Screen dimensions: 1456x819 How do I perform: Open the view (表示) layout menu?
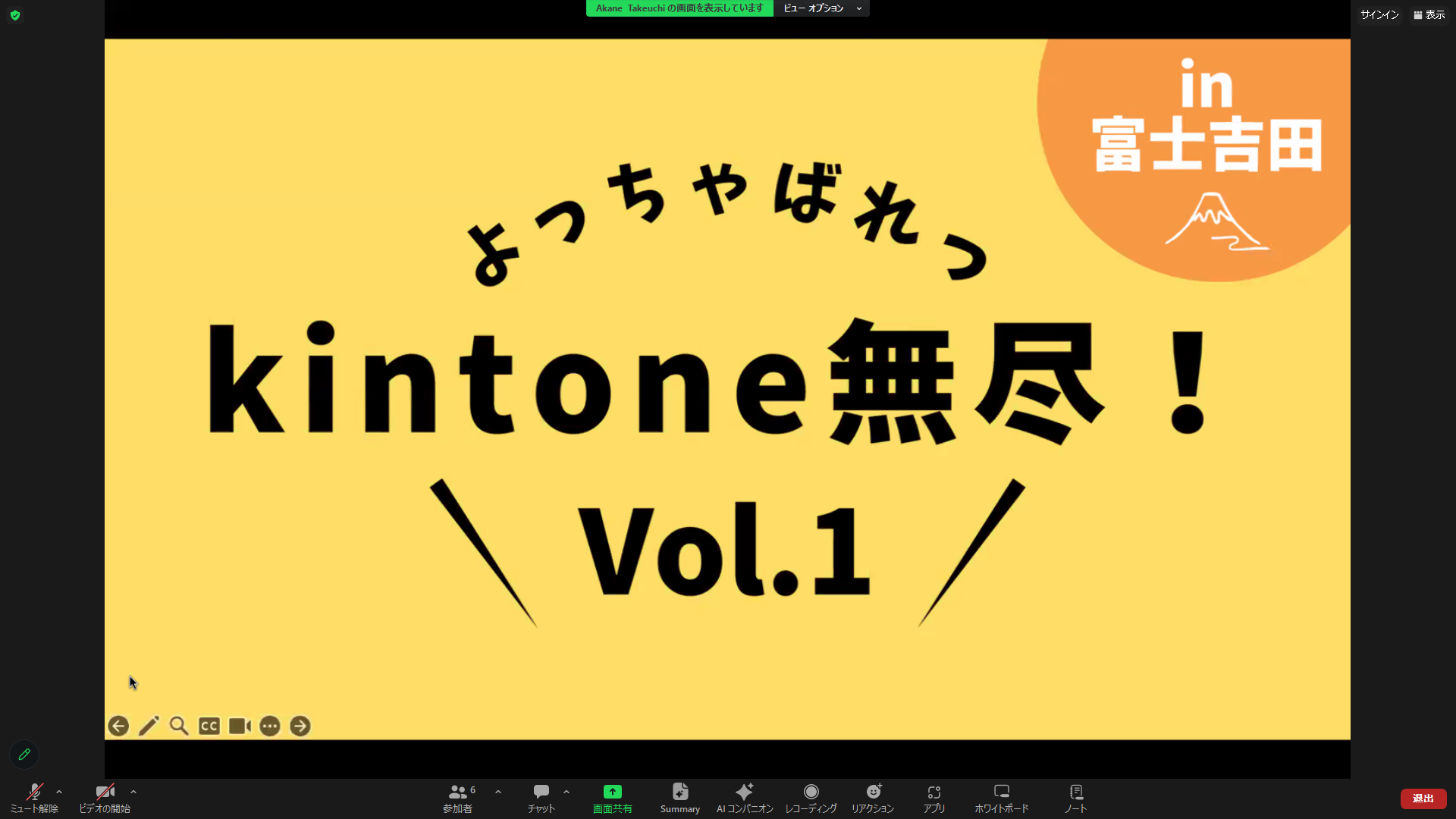pyautogui.click(x=1429, y=15)
